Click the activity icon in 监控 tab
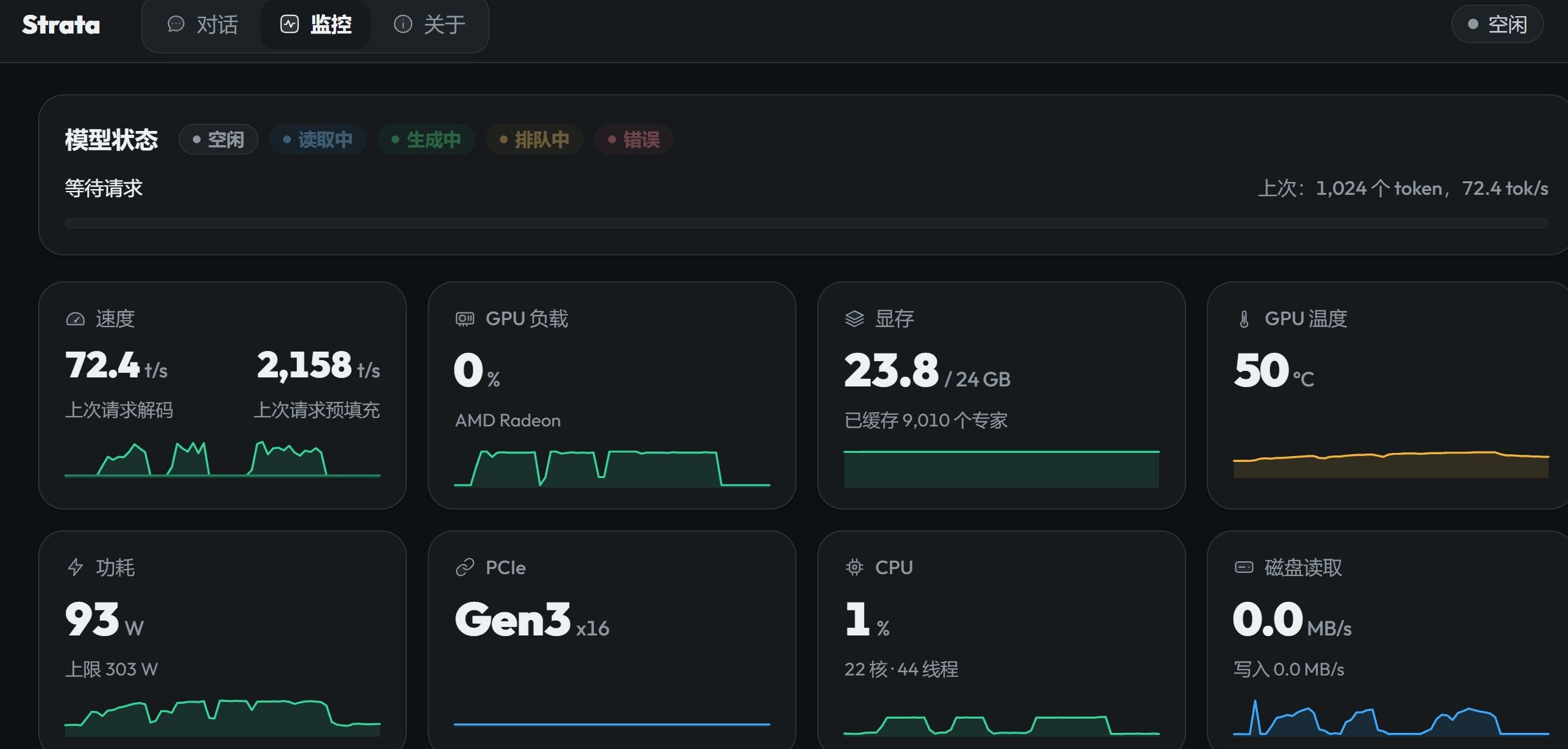Screen dimensions: 1568x749 click(x=290, y=25)
